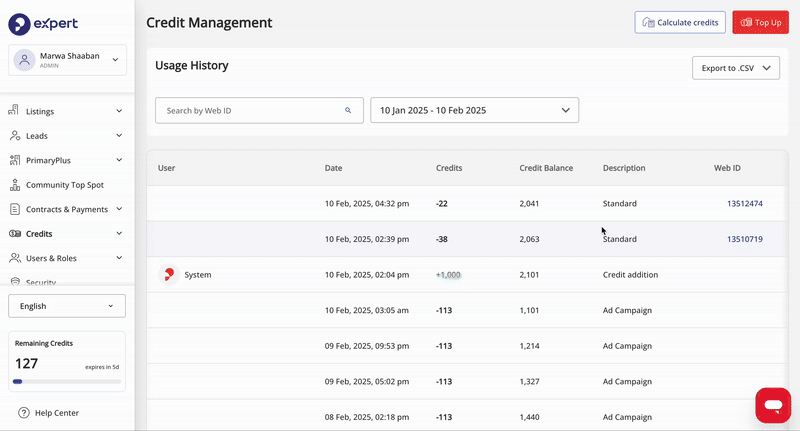Click the 1,440 credit balance
Viewport: 800px width, 431px height.
[529, 417]
